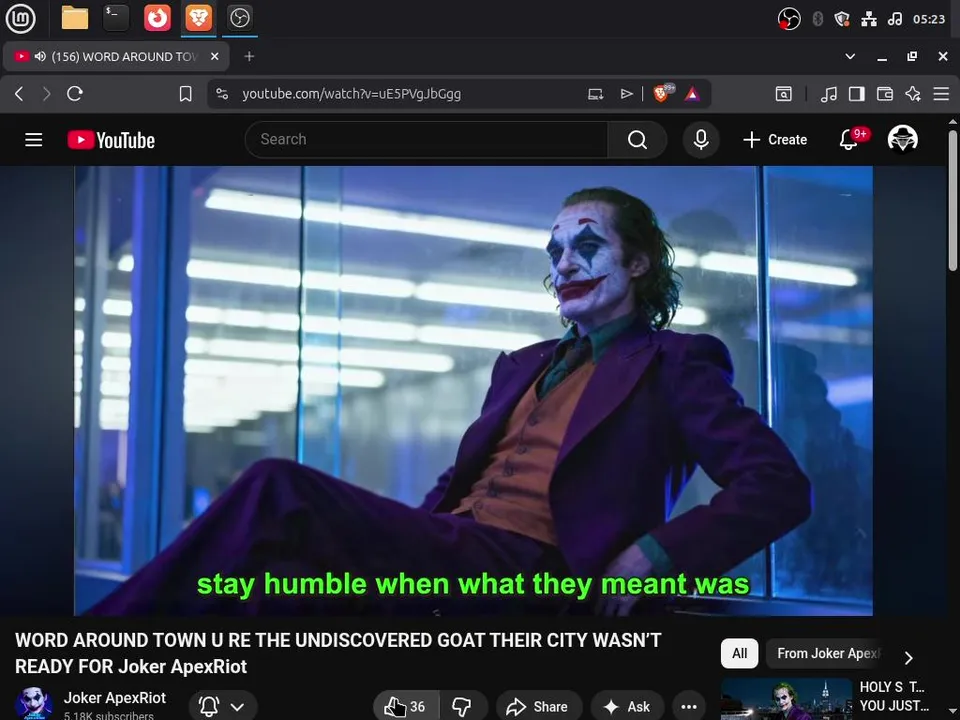This screenshot has width=960, height=720.
Task: Show the calendar from the 05:23 clock
Action: click(x=929, y=19)
